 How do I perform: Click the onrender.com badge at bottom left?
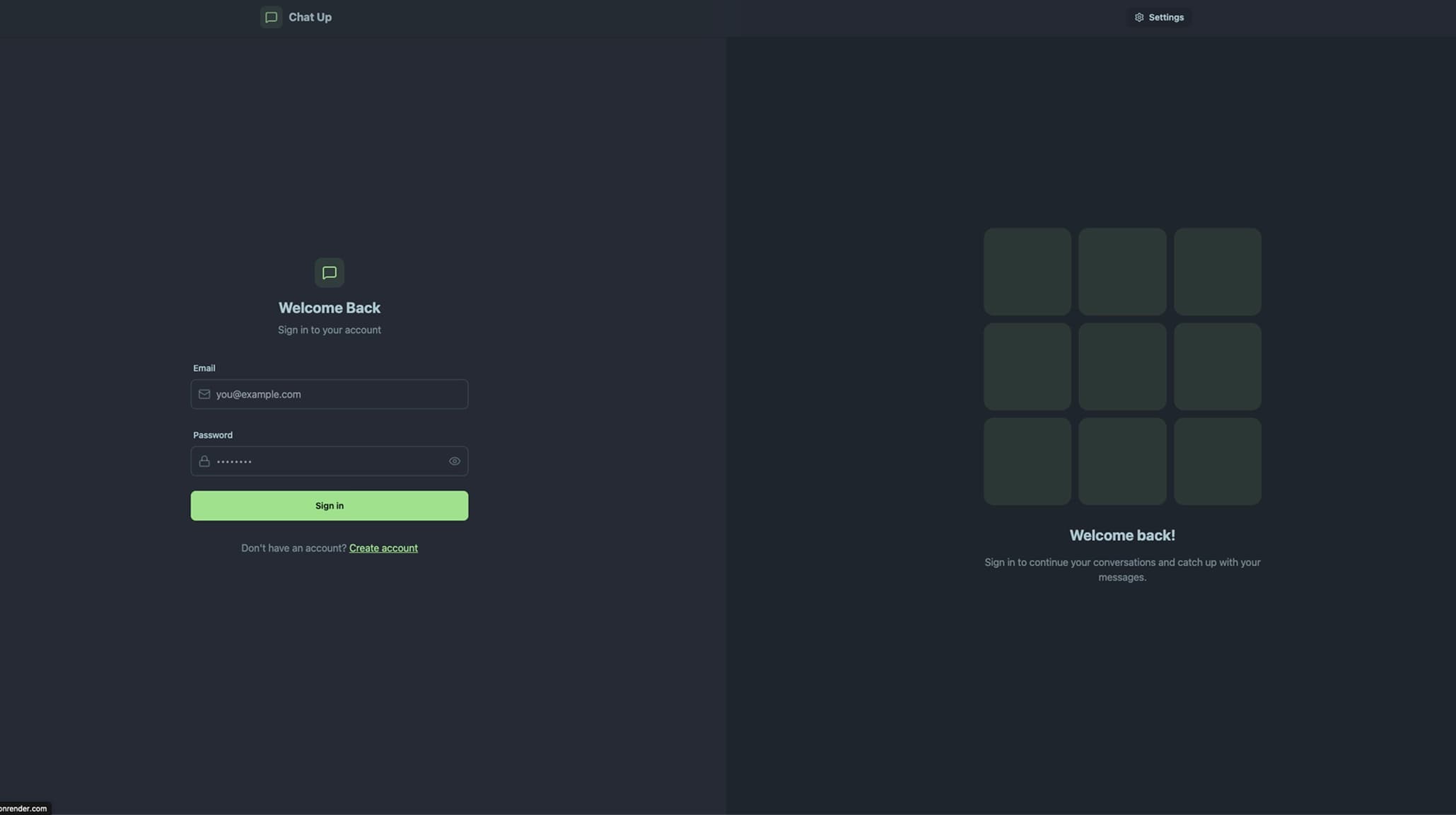point(23,808)
